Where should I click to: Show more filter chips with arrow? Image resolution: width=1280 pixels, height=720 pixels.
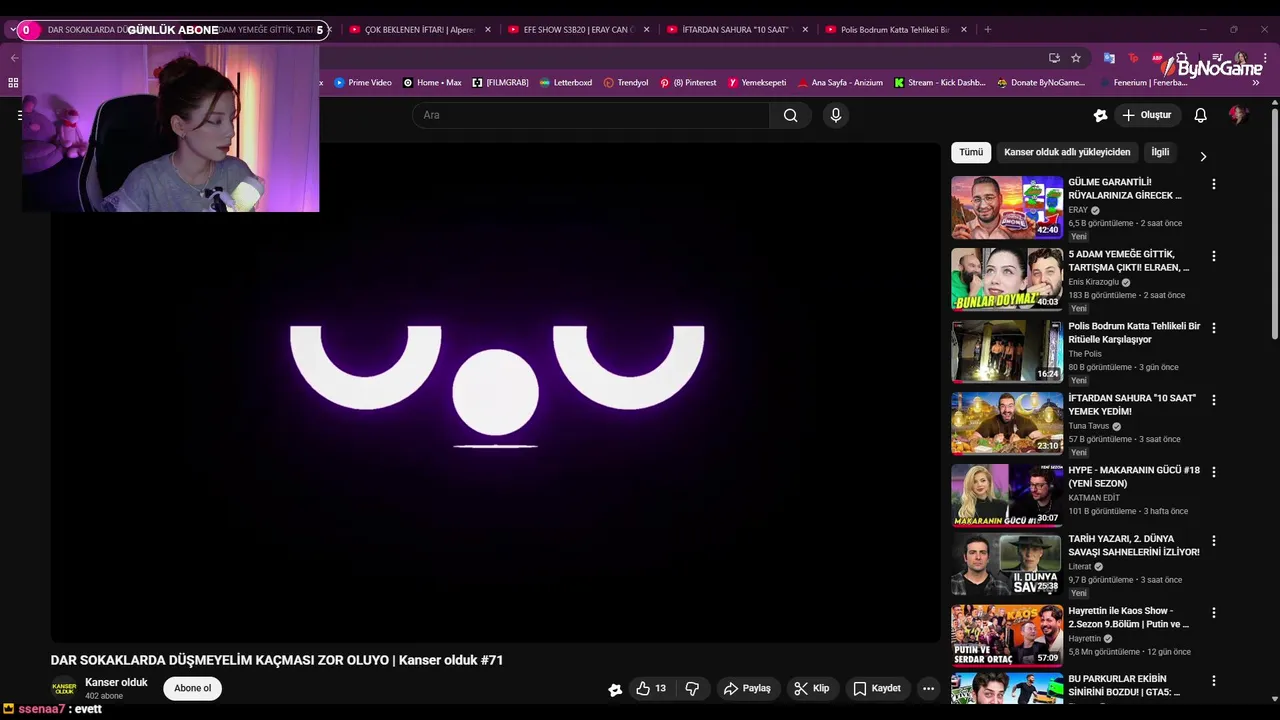coord(1203,156)
